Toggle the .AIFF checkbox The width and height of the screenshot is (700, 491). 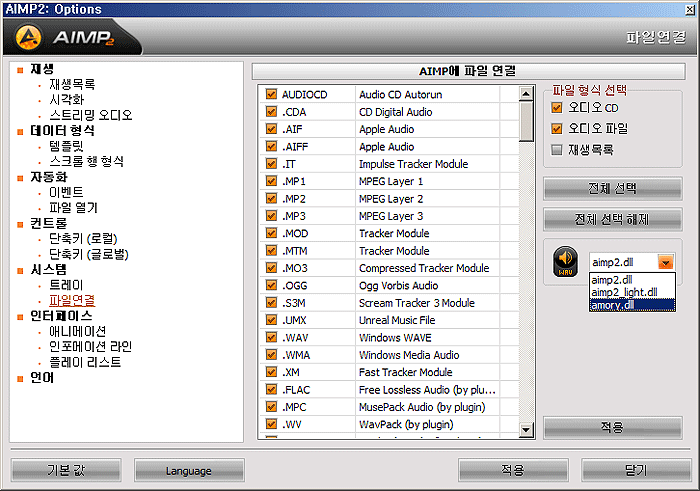tap(271, 146)
